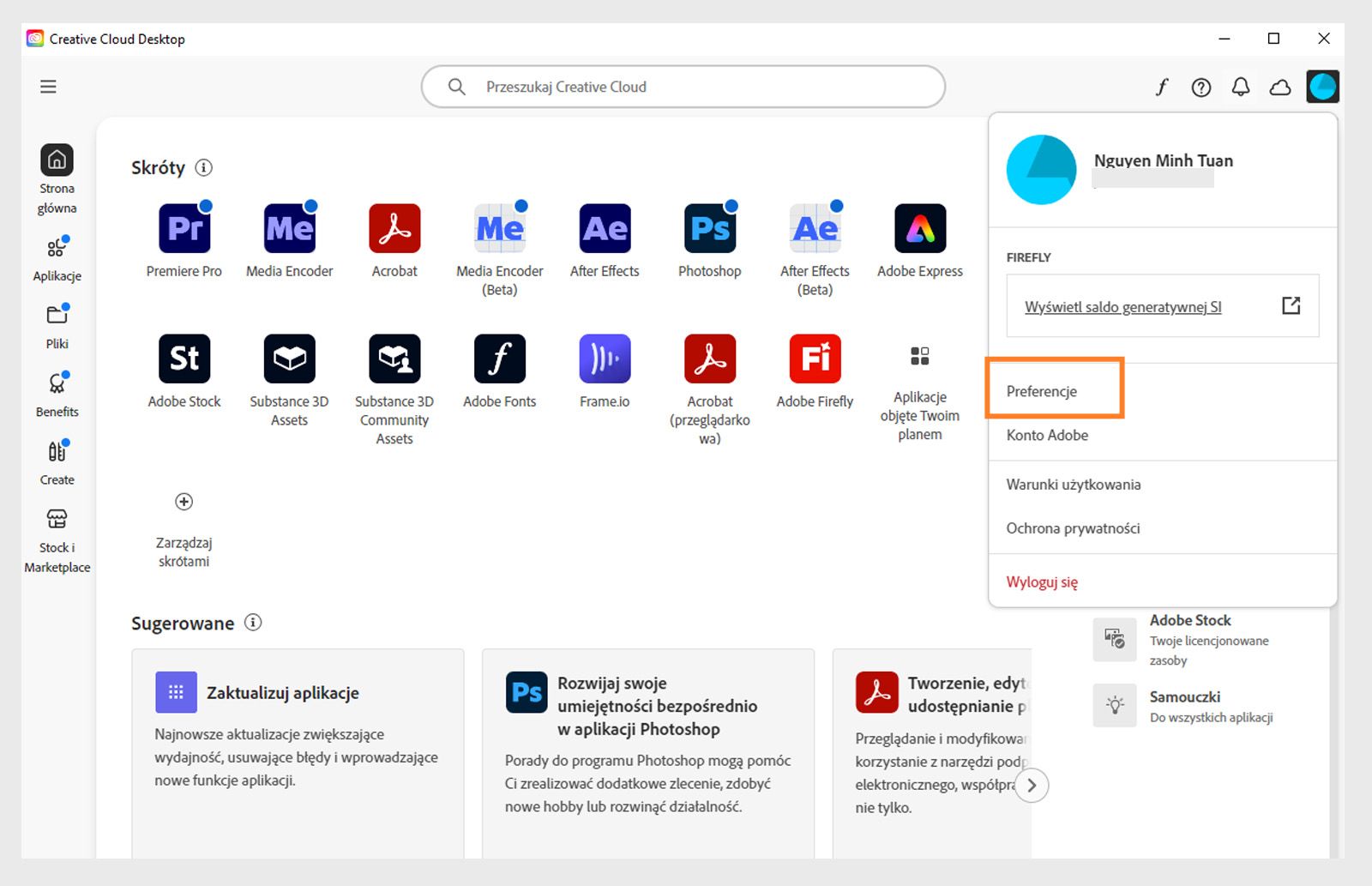Open Wyświetl saldo generatywnej SI link

1124,306
